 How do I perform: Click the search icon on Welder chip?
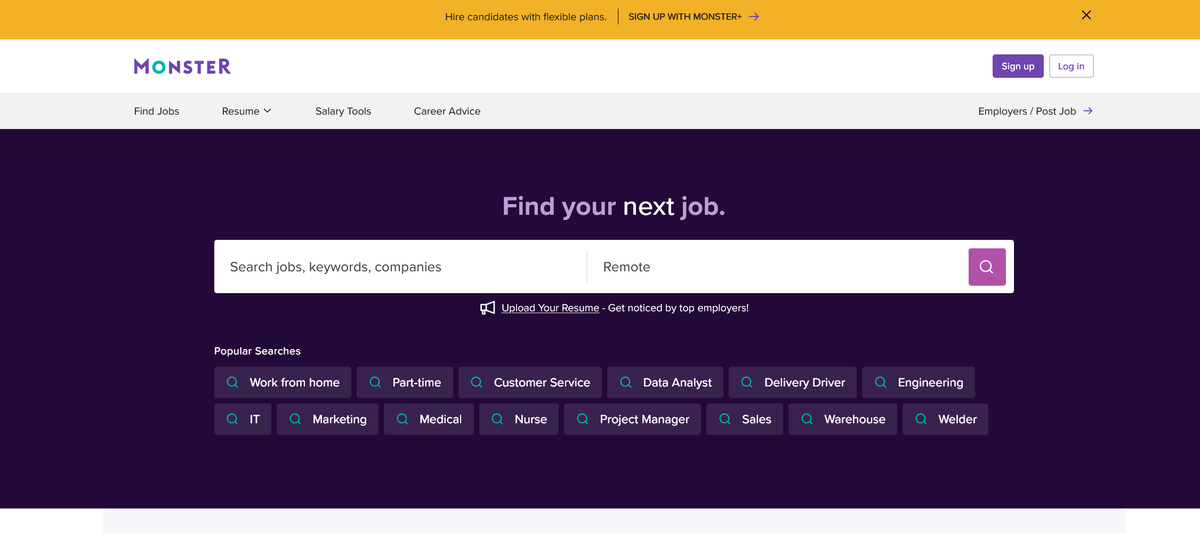(921, 419)
